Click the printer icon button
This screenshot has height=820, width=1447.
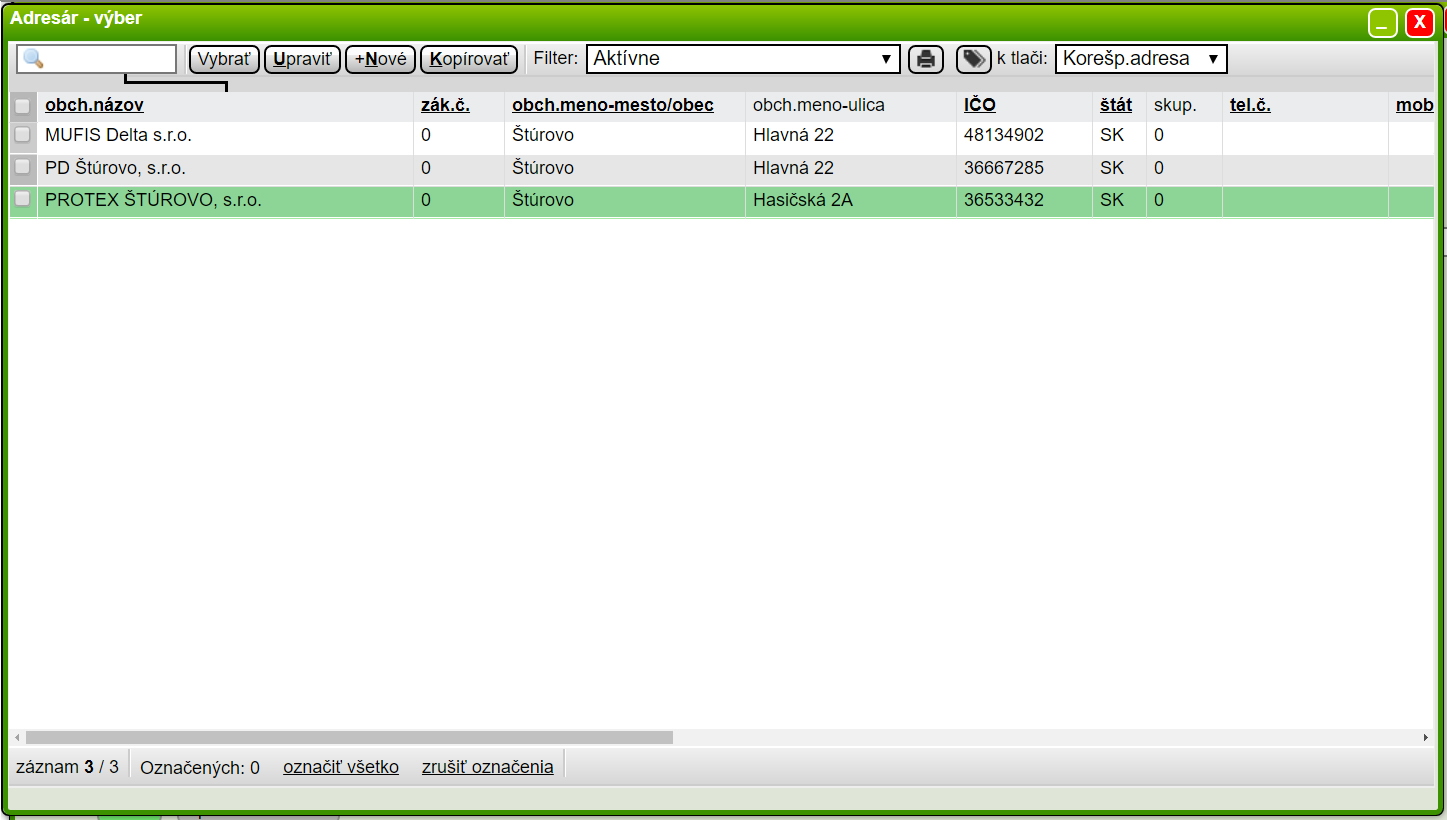(926, 59)
